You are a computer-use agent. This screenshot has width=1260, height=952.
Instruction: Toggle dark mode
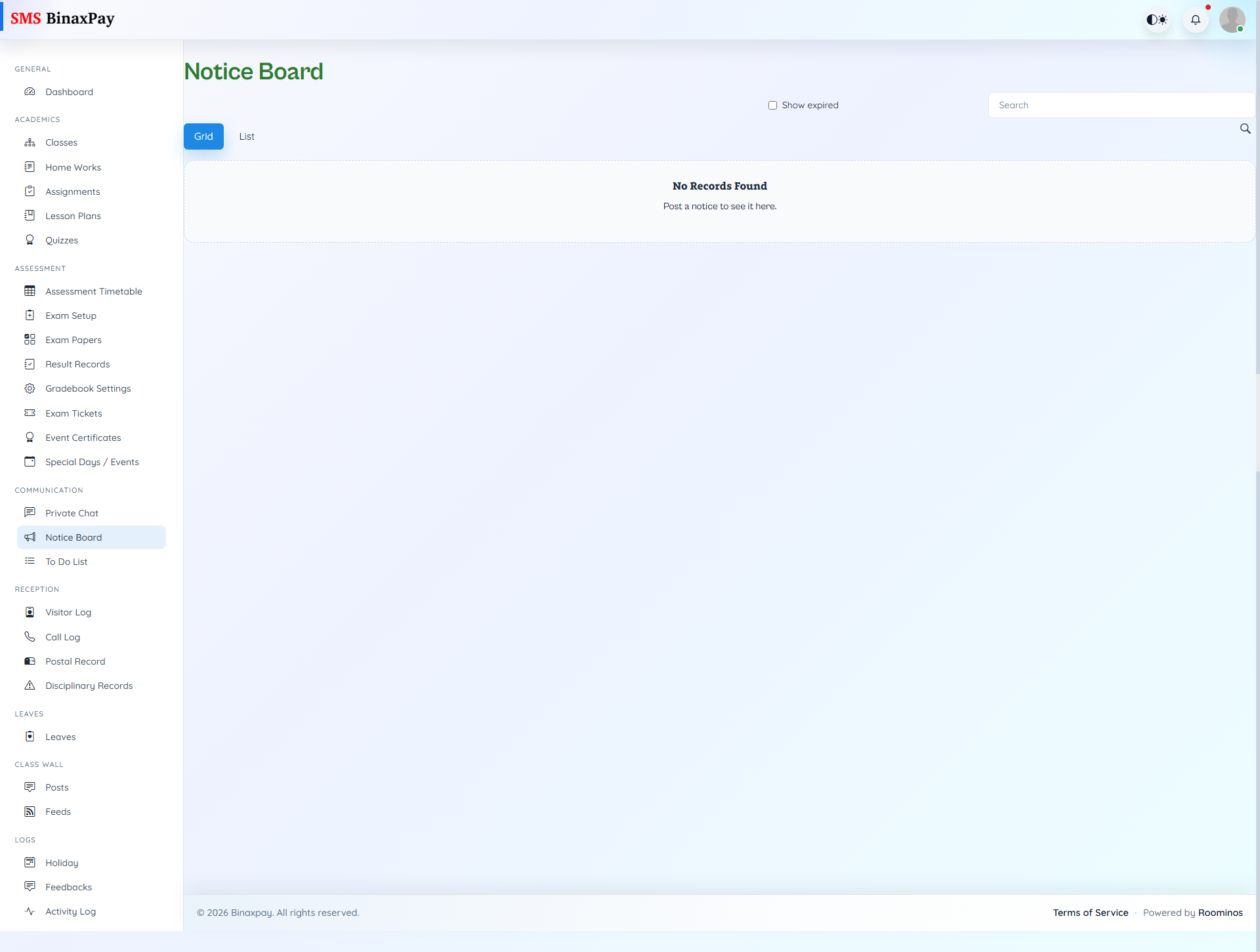pyautogui.click(x=1157, y=19)
